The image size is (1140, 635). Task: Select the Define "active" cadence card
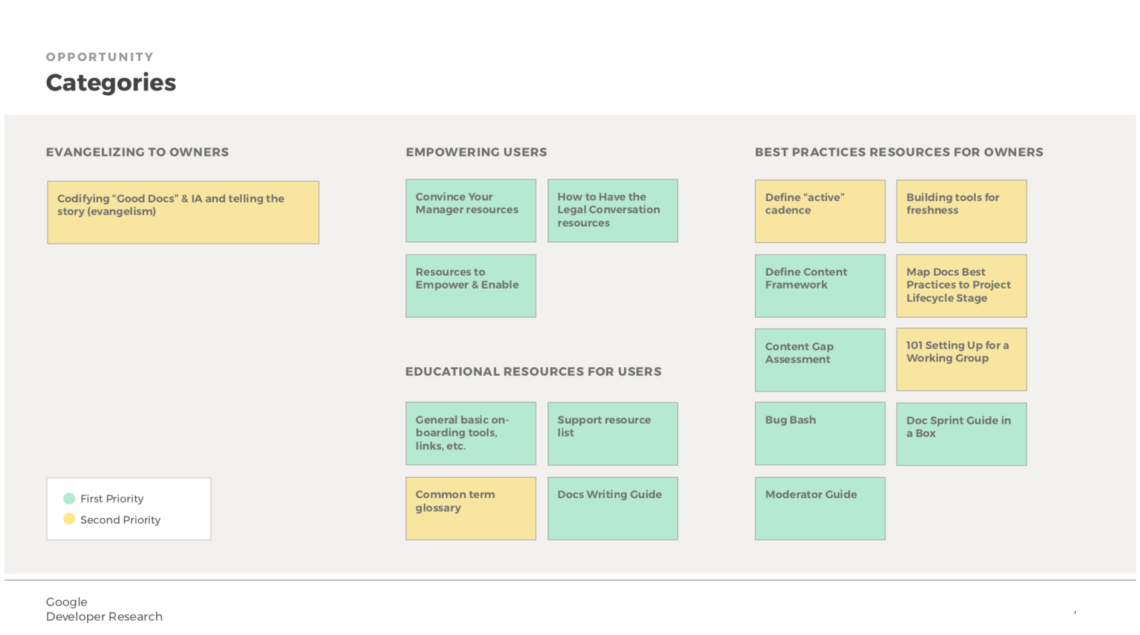click(820, 211)
